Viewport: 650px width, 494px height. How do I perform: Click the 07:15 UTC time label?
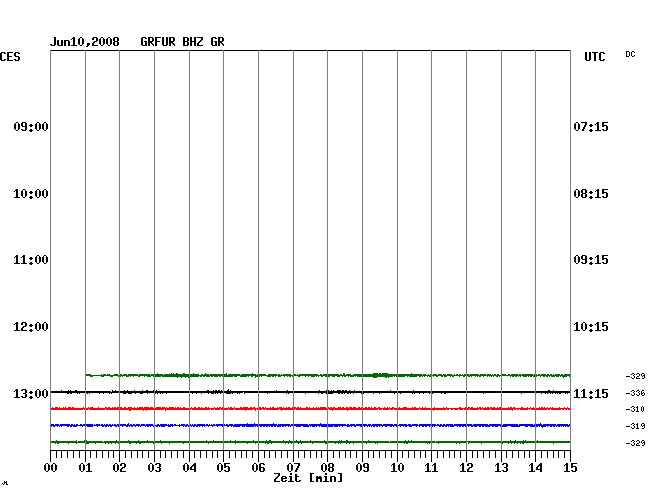point(591,126)
